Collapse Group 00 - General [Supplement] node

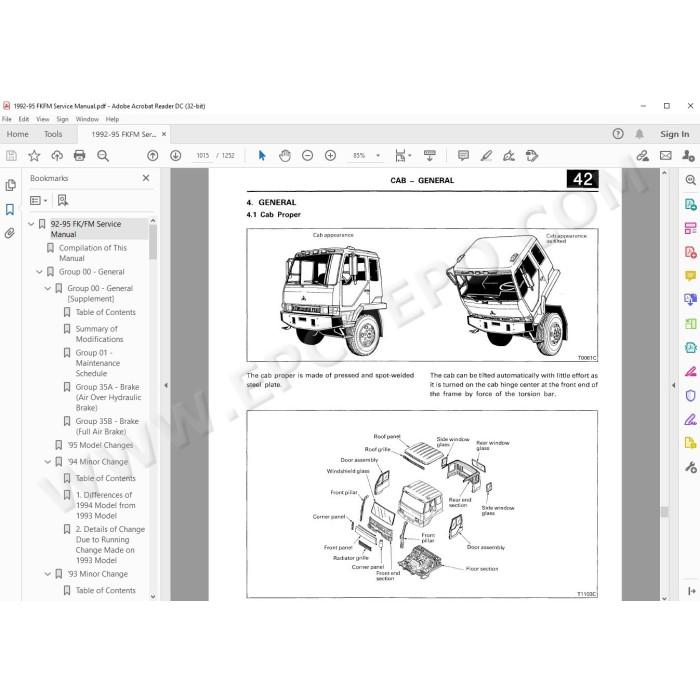point(48,288)
